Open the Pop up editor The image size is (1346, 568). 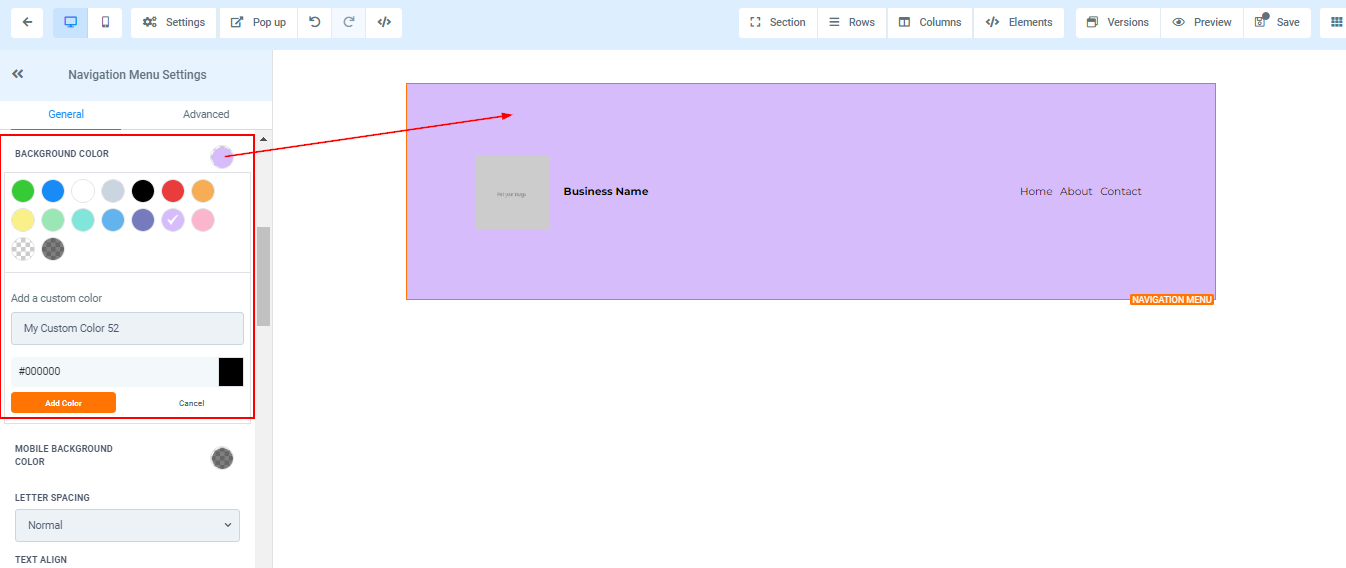click(x=258, y=22)
